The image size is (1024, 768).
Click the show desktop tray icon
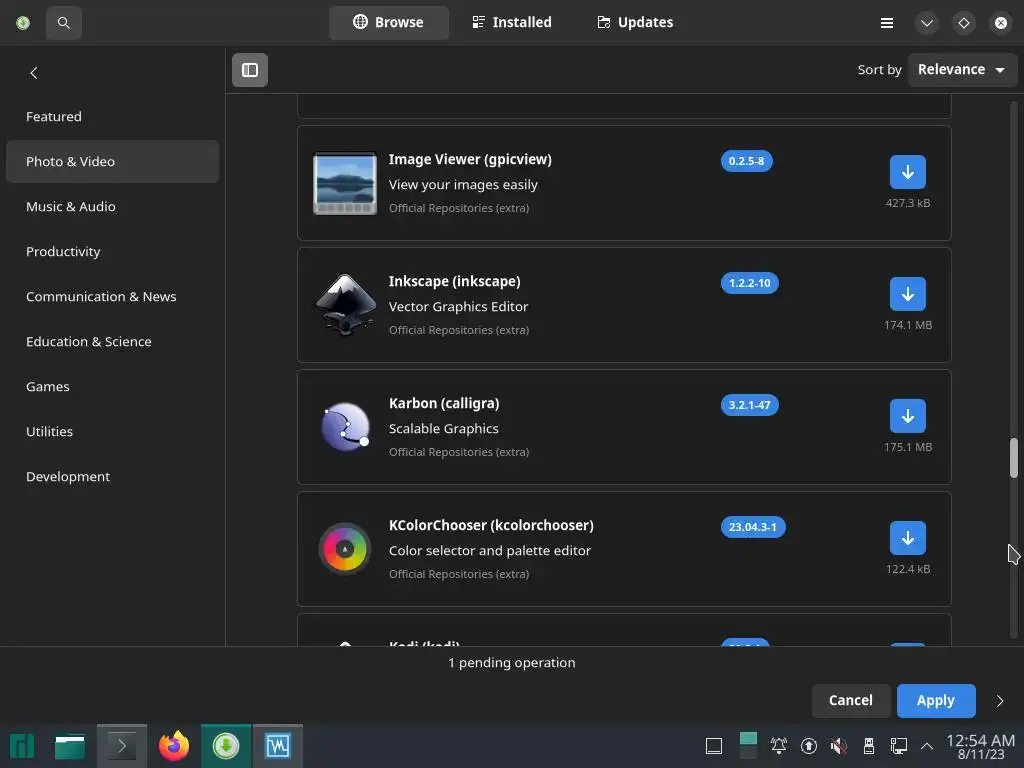click(x=714, y=746)
